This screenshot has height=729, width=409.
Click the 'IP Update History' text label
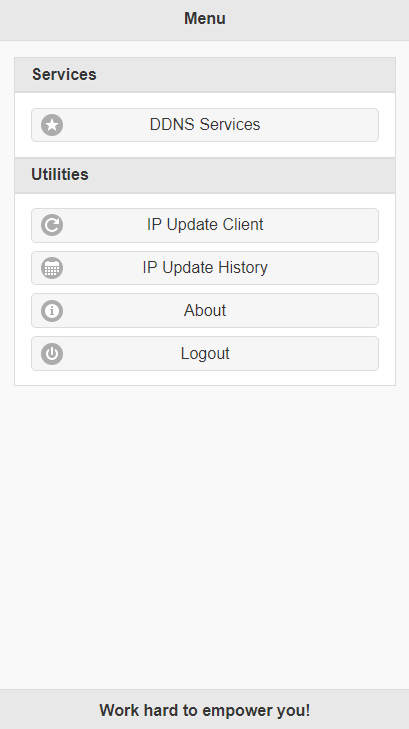(x=205, y=267)
